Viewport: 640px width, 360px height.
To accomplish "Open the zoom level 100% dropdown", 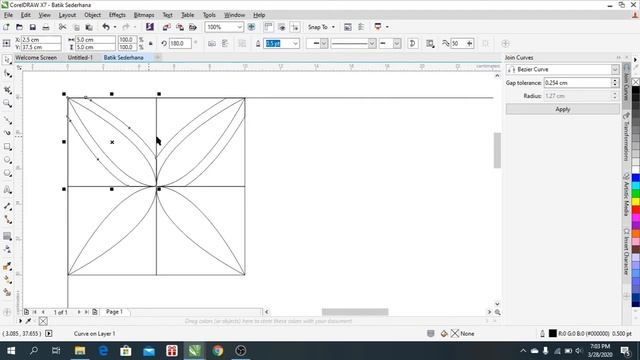I will click(x=240, y=27).
